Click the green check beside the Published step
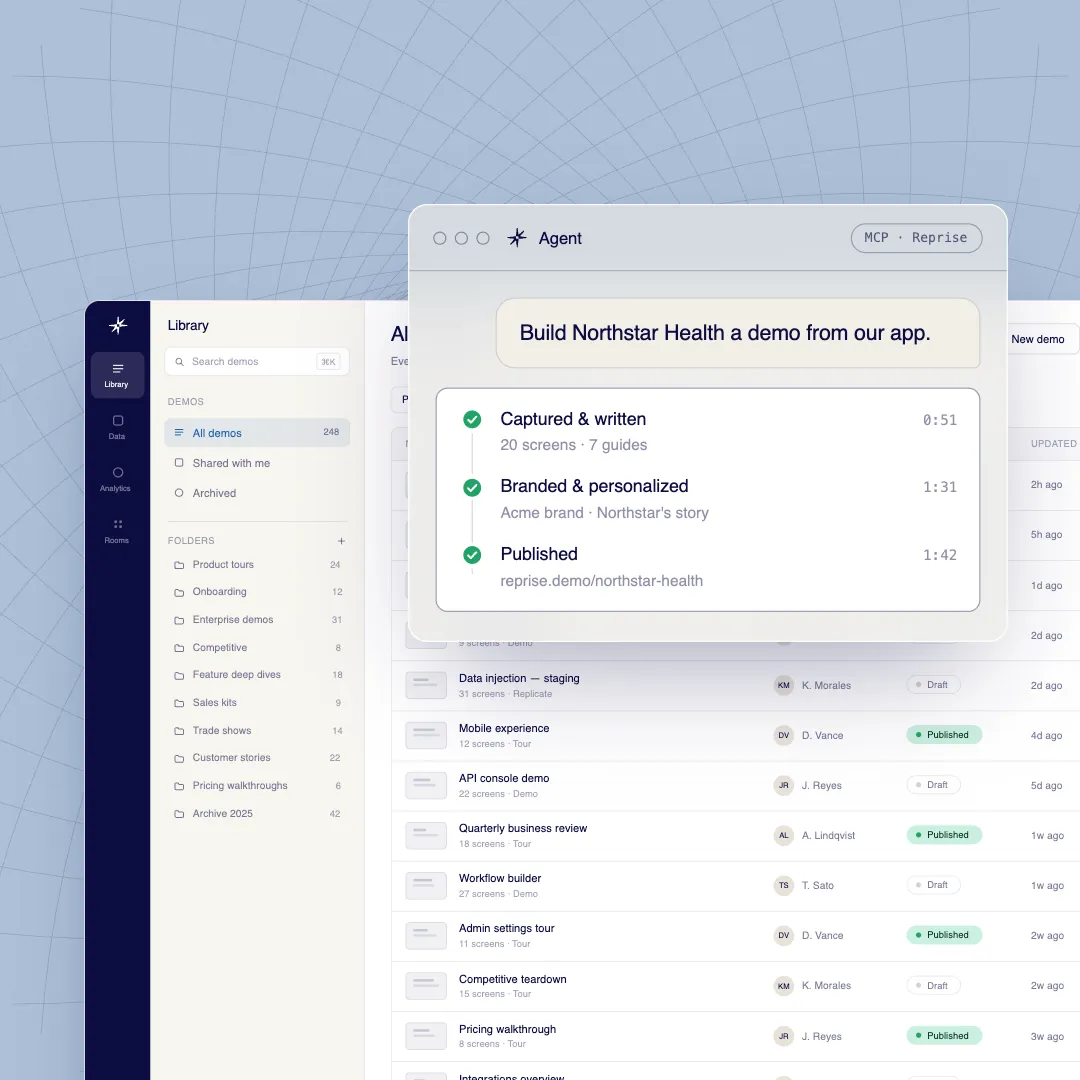 tap(472, 554)
